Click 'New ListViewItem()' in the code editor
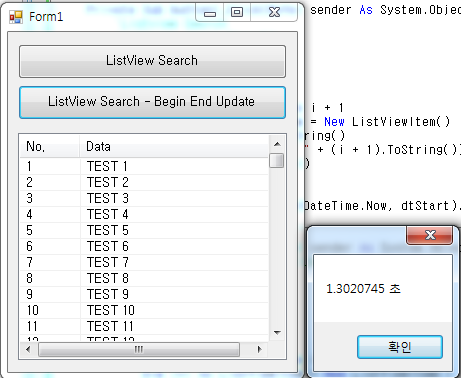Viewport: 461px width, 378px height. (x=387, y=122)
